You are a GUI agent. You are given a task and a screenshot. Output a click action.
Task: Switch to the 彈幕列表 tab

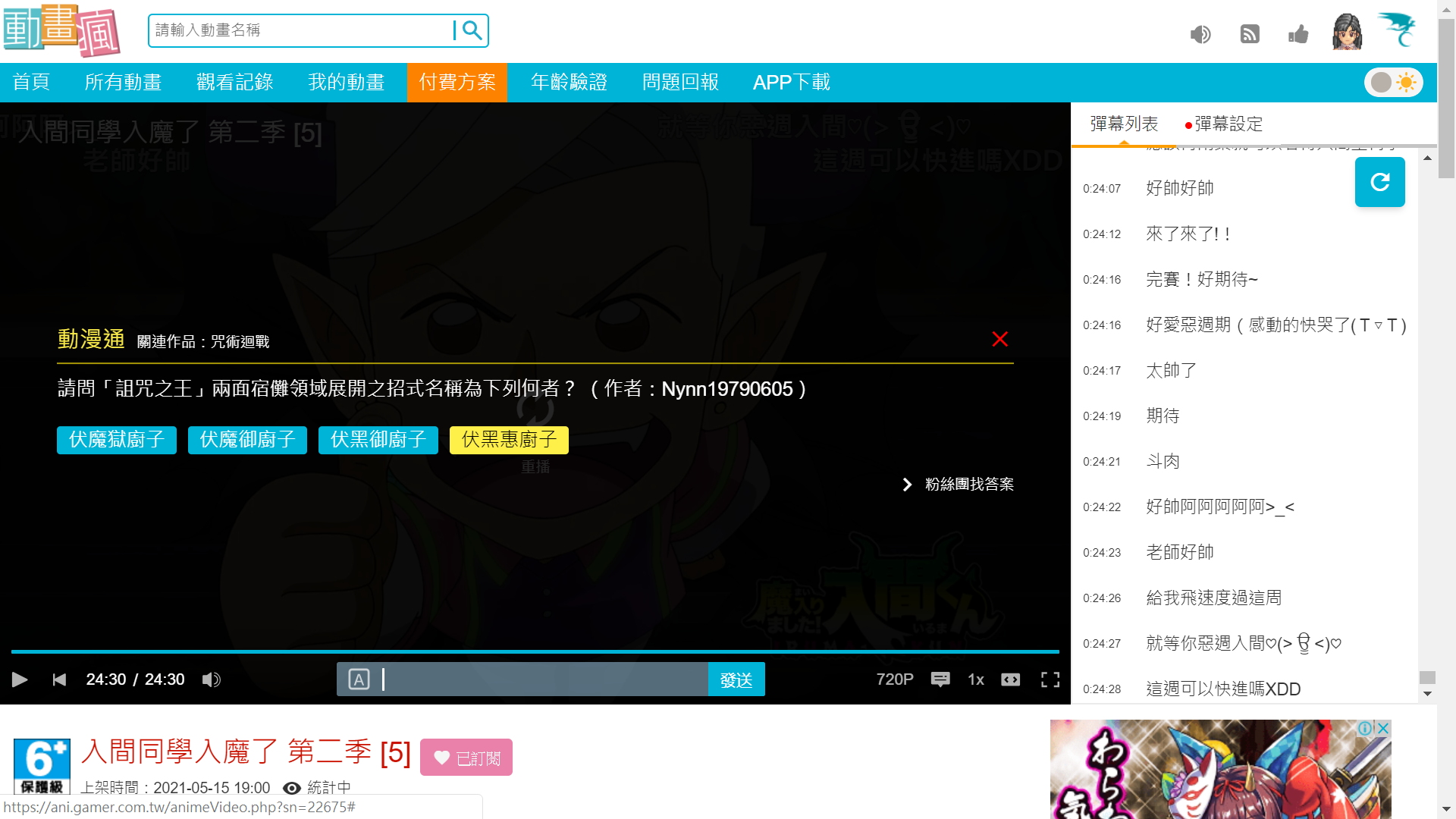1124,124
